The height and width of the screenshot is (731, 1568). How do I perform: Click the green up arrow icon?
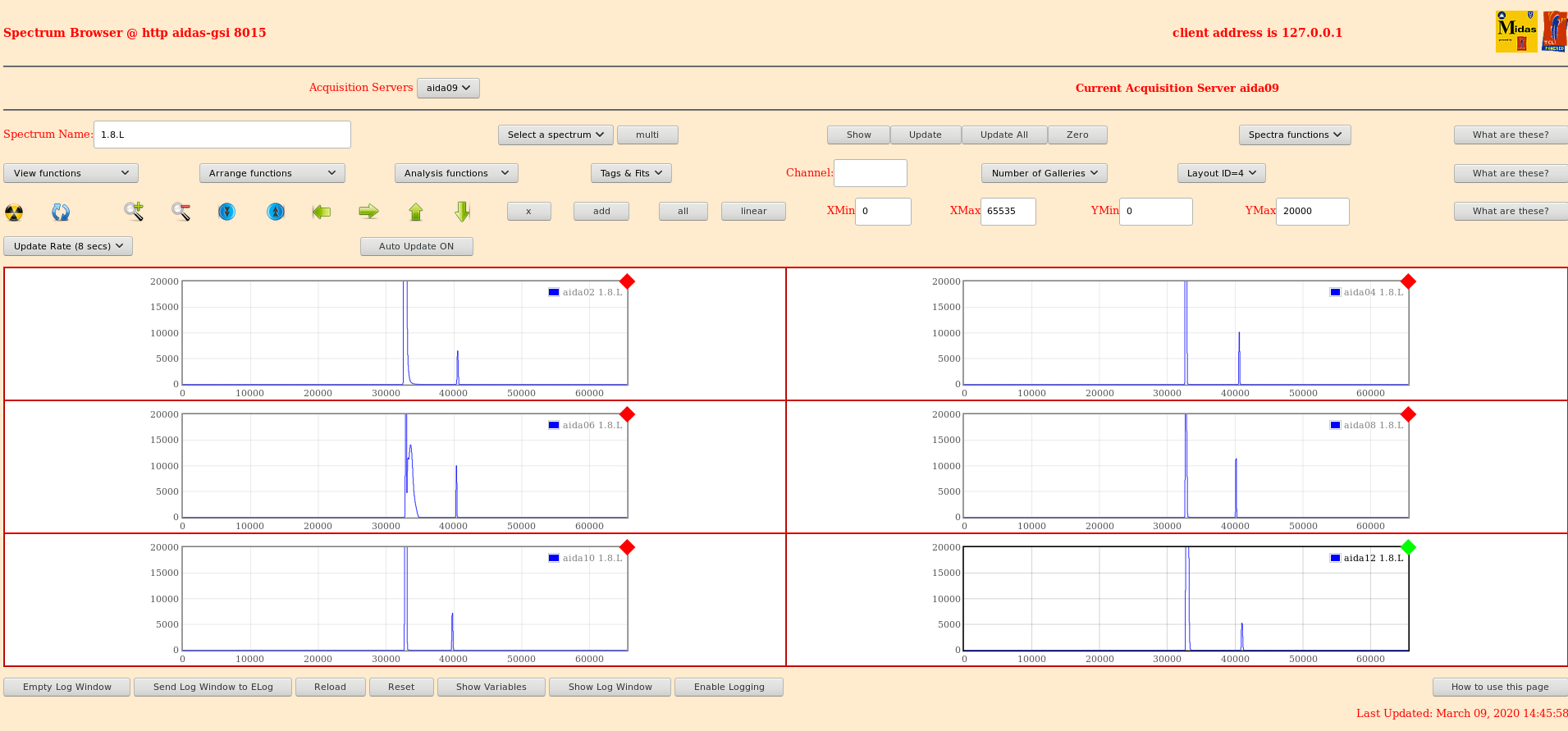[416, 212]
